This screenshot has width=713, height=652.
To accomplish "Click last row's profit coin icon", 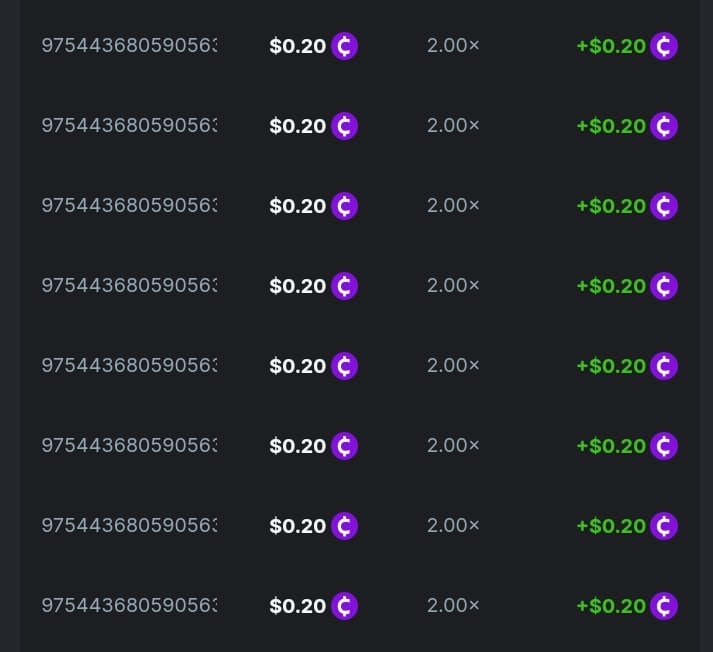I will coord(663,606).
